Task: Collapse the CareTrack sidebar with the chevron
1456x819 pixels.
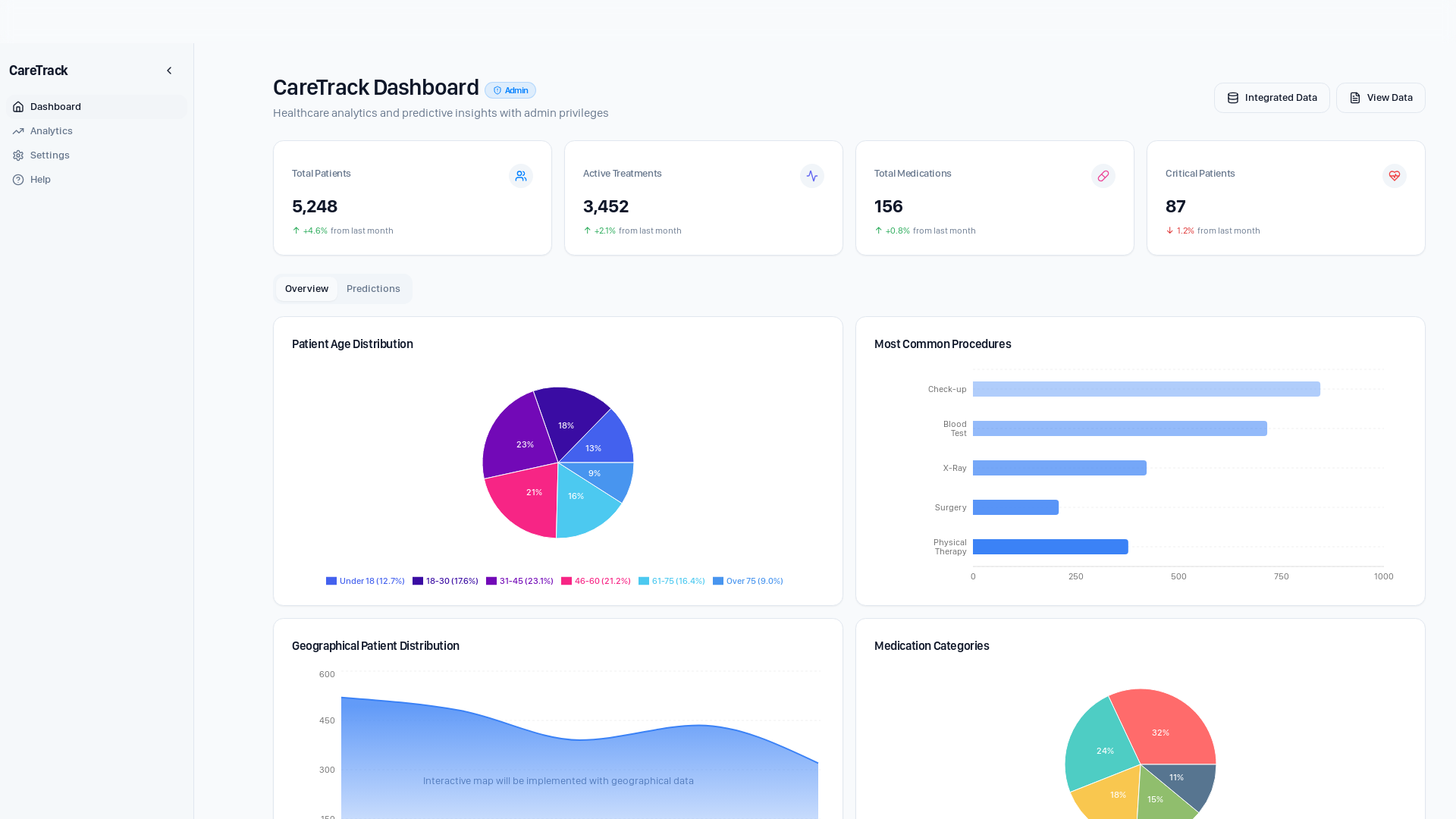Action: click(169, 71)
